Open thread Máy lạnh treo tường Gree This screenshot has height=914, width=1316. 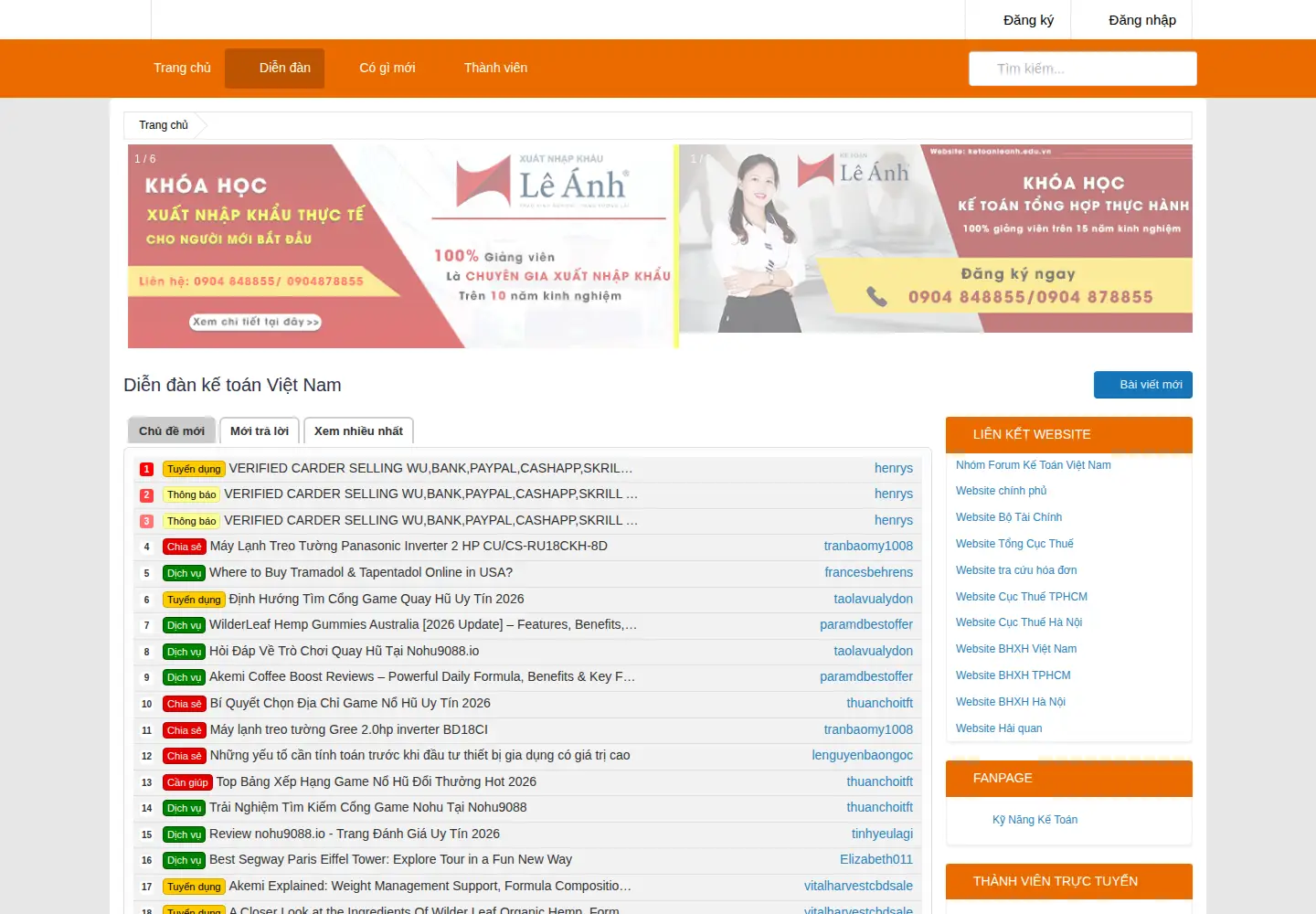[349, 730]
